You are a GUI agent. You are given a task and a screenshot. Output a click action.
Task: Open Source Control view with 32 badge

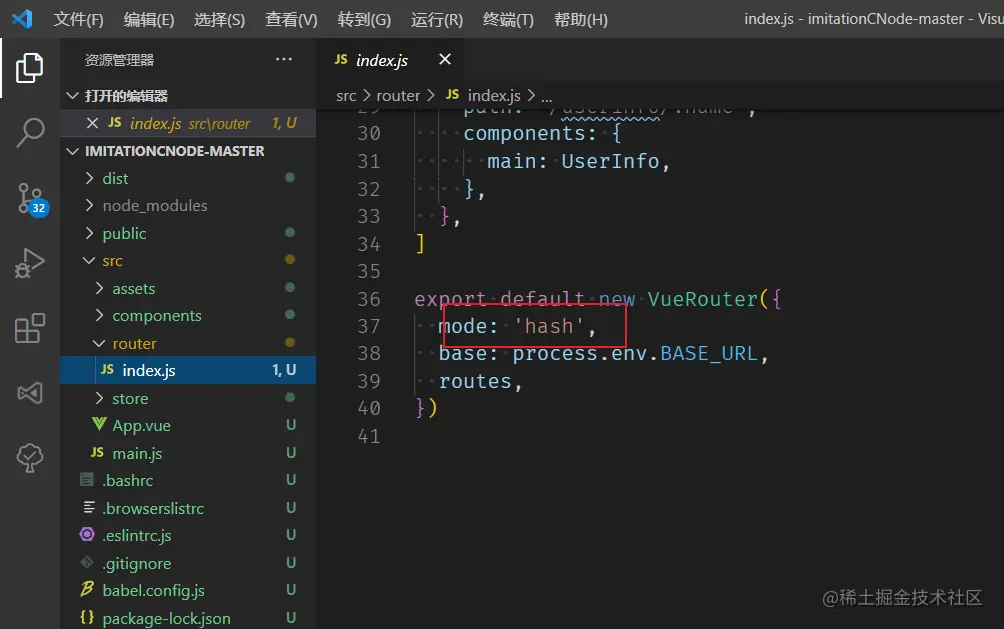pos(31,199)
